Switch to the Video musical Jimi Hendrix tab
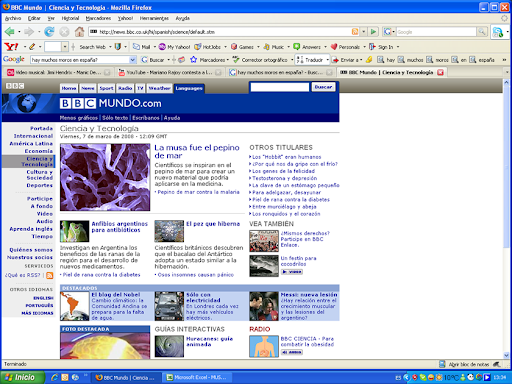Image resolution: width=512 pixels, height=384 pixels. pos(58,72)
